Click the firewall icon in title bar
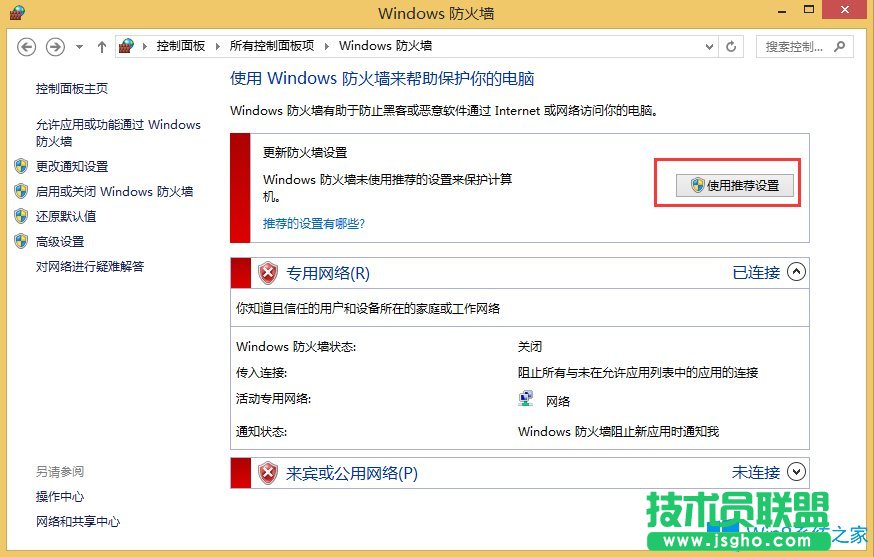The image size is (874, 557). pyautogui.click(x=17, y=12)
